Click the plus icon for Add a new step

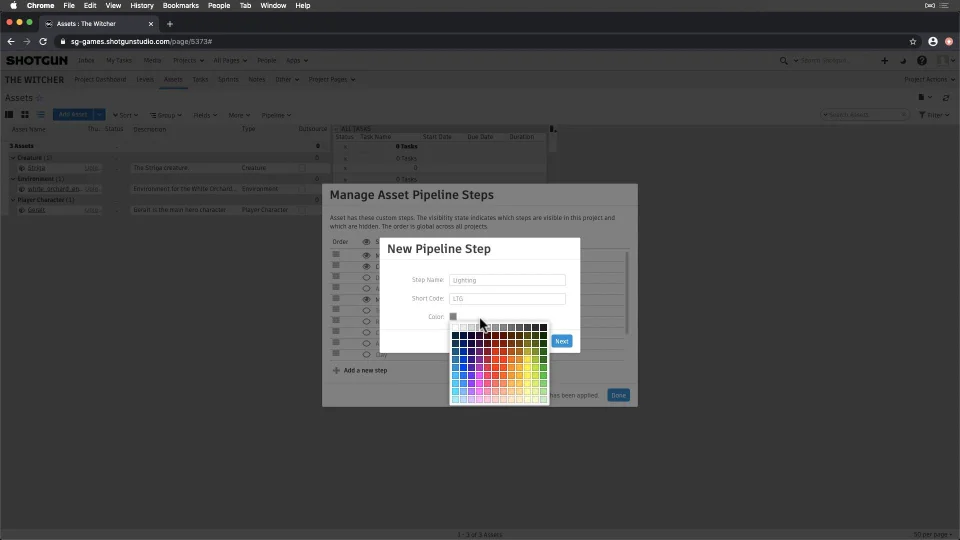point(336,370)
